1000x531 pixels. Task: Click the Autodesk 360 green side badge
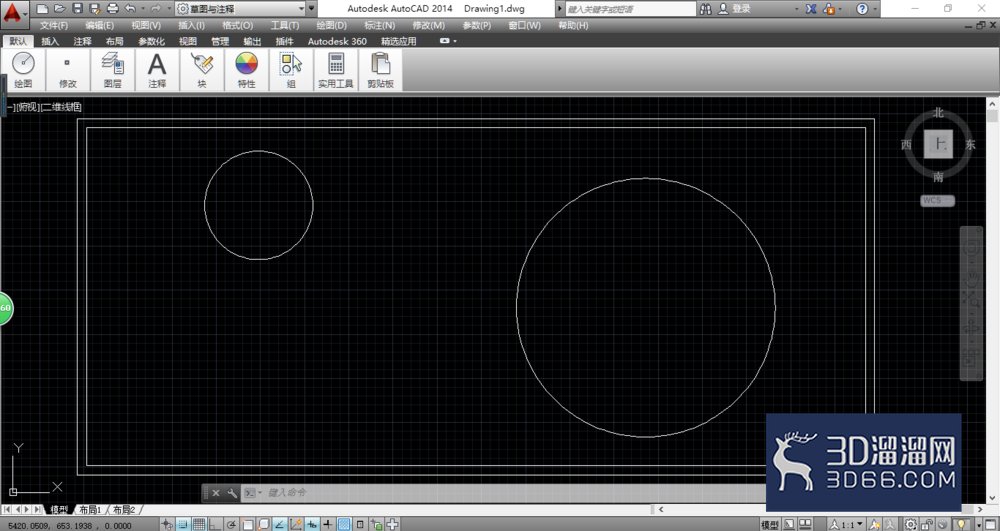click(5, 308)
